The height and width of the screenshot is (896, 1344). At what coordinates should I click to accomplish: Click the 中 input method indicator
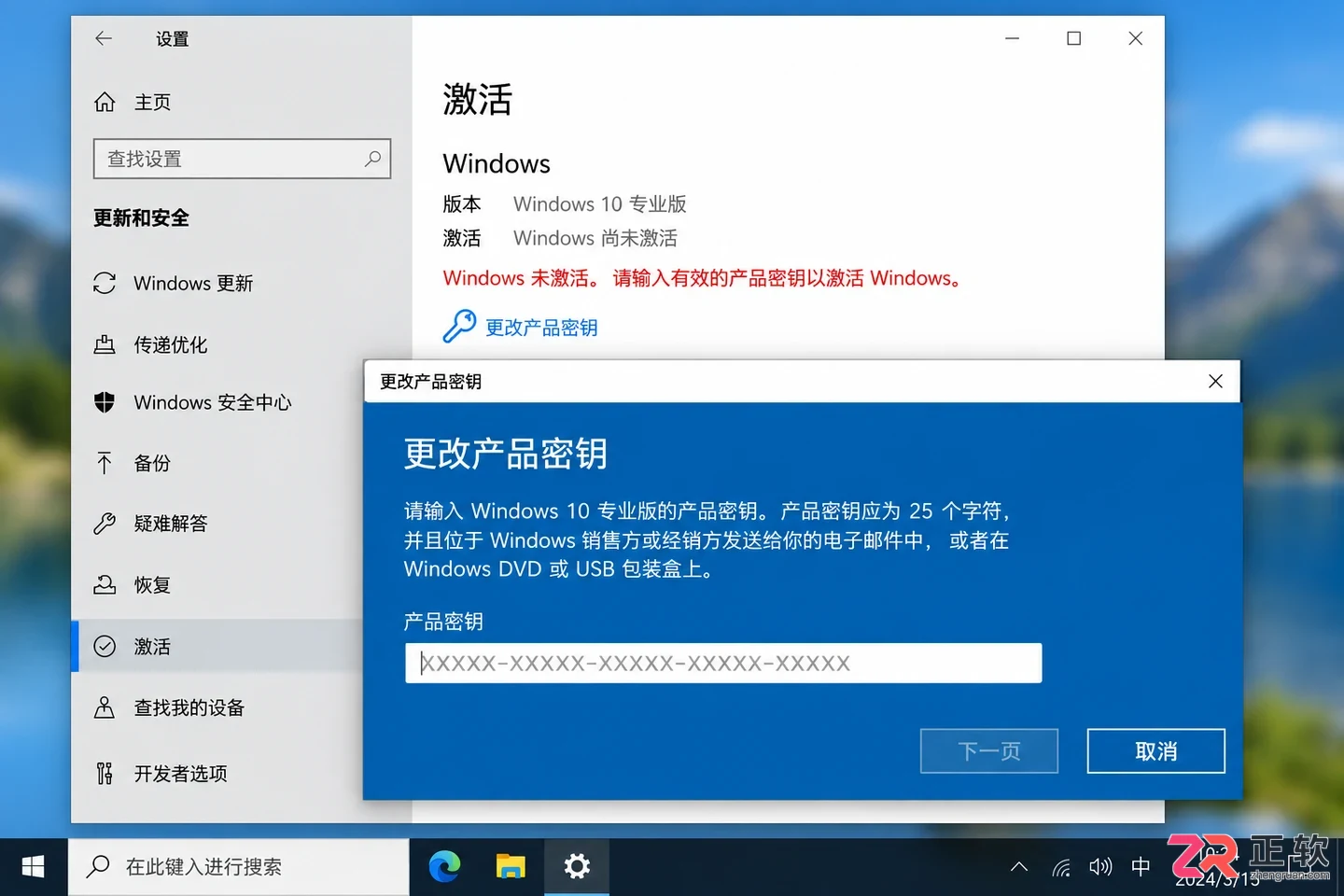(x=1141, y=867)
